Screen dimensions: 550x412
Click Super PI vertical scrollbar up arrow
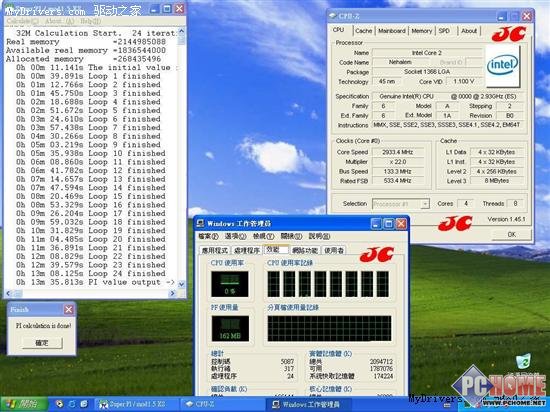coord(181,32)
